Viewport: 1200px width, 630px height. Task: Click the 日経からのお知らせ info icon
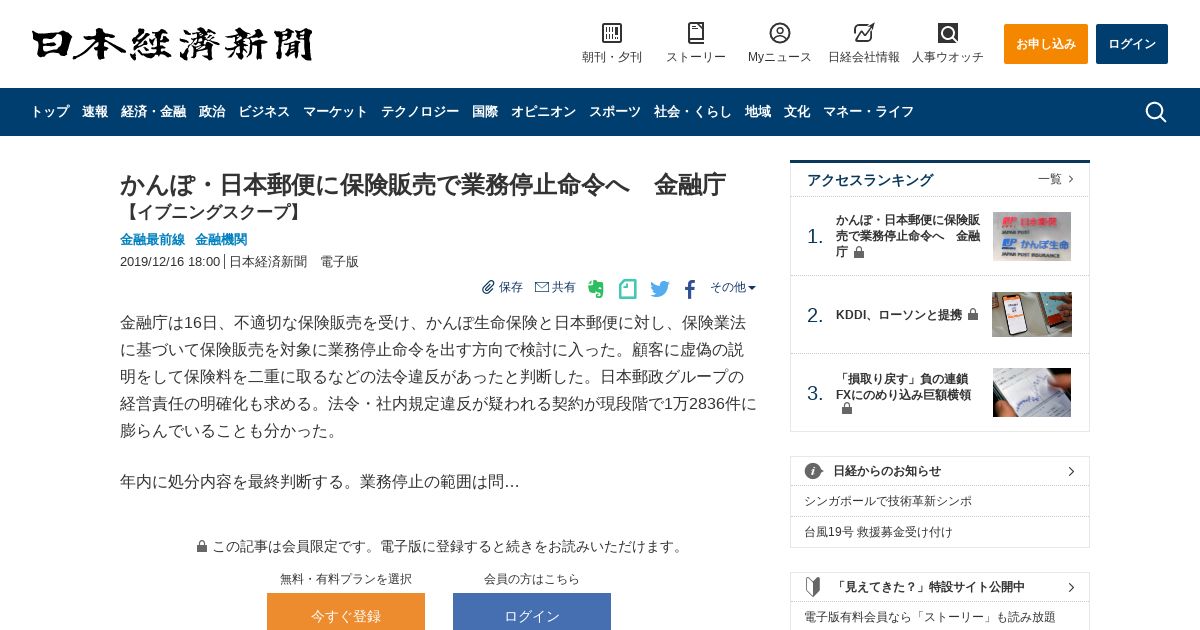pyautogui.click(x=814, y=471)
